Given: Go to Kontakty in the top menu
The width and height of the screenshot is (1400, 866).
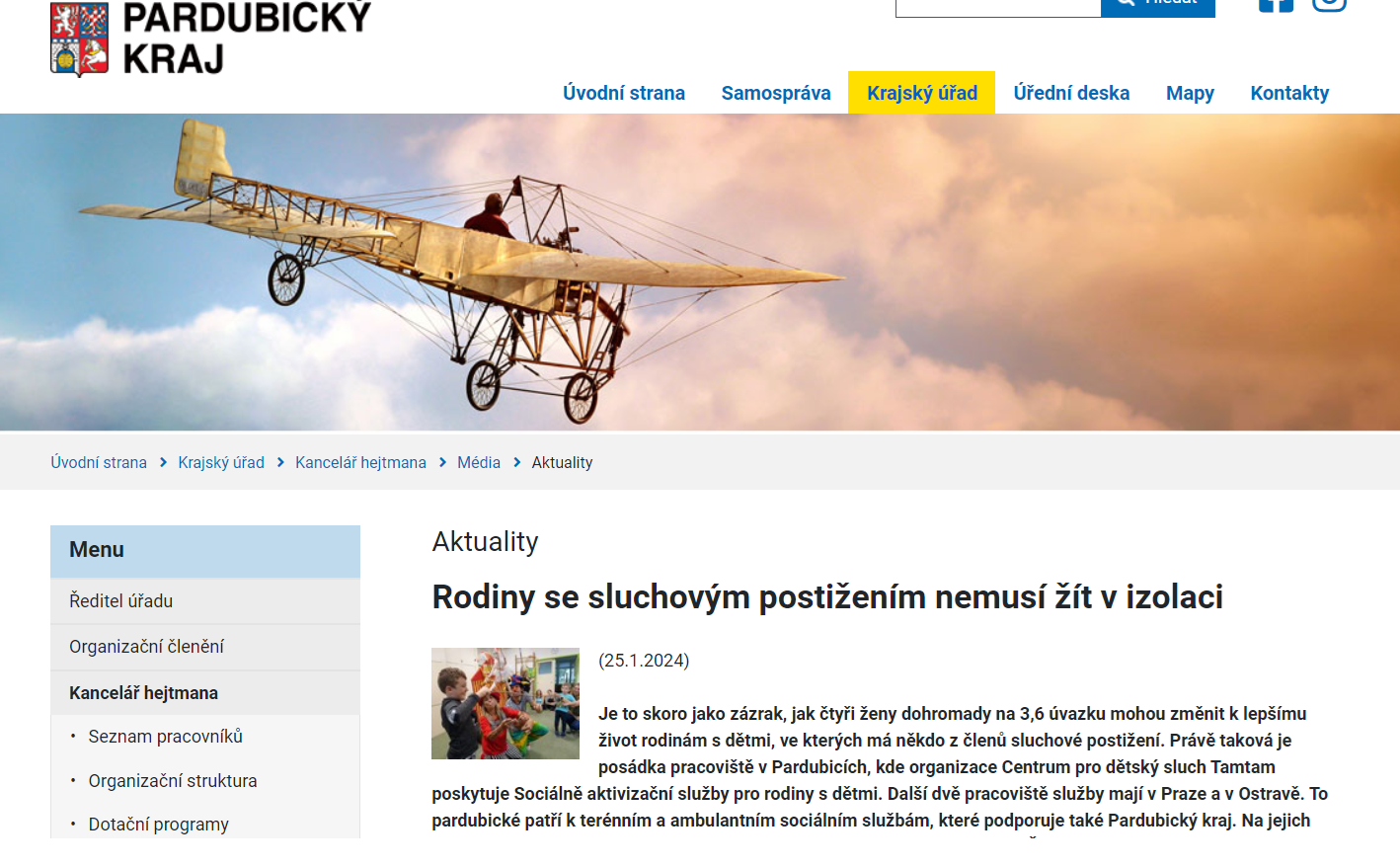Looking at the screenshot, I should click(x=1289, y=93).
